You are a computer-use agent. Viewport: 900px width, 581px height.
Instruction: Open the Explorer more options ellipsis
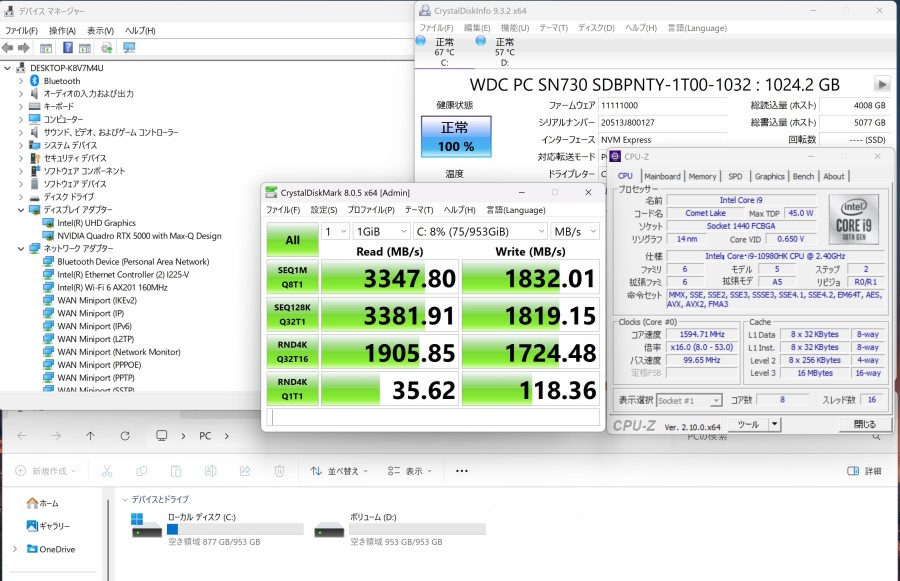click(461, 471)
